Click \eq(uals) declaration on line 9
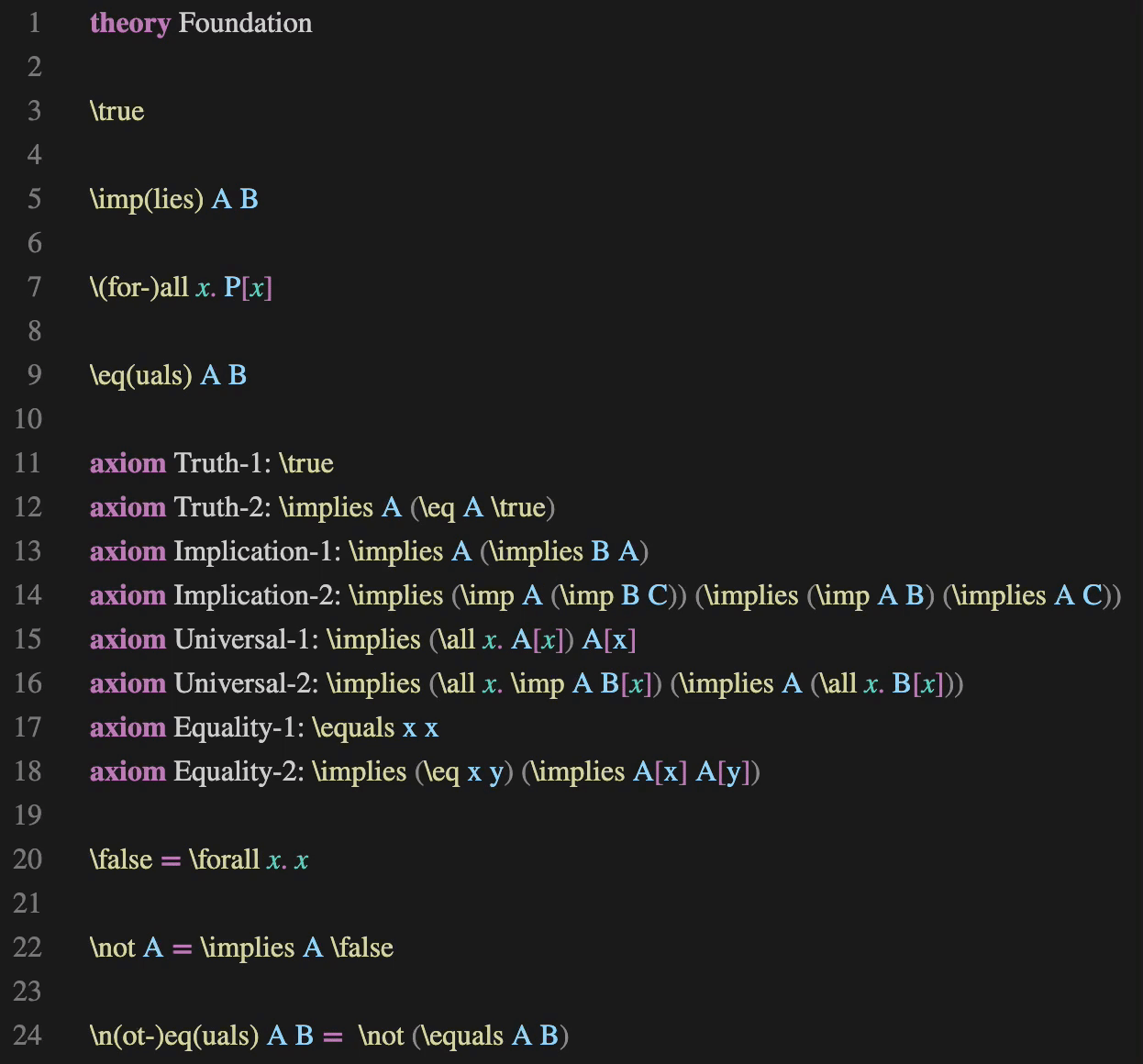 pos(141,375)
